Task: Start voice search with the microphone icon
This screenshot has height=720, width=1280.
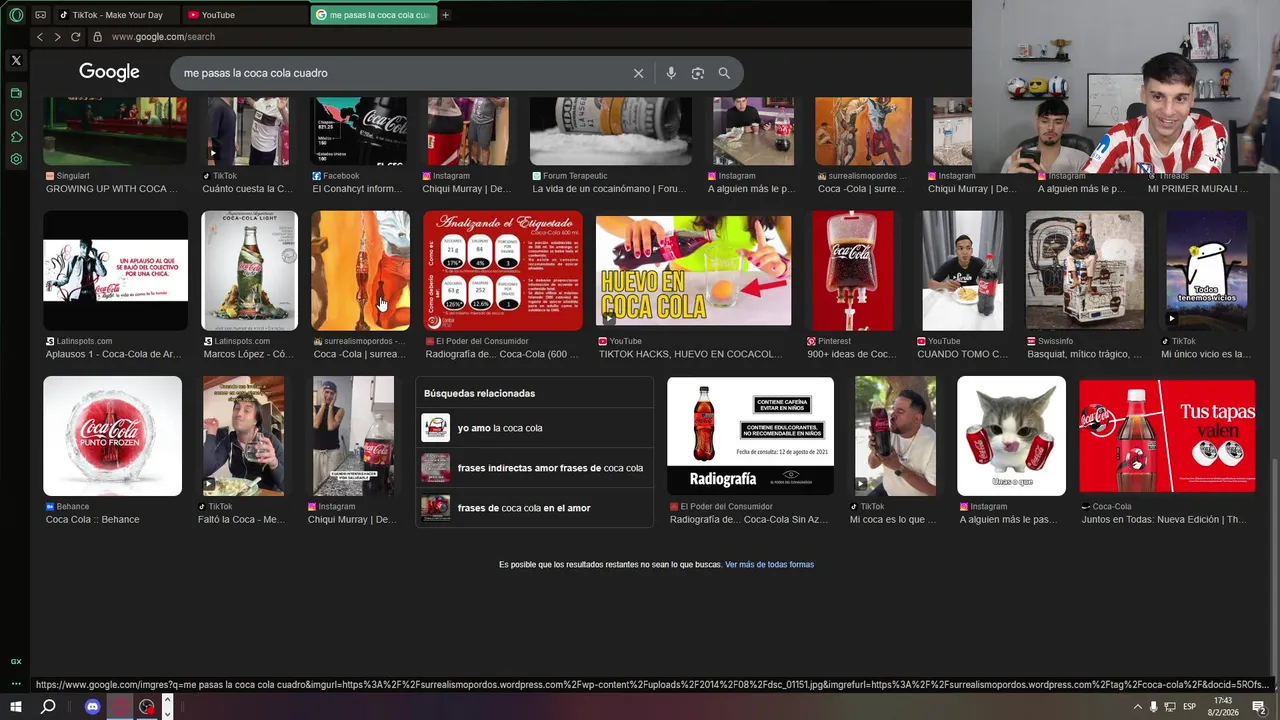Action: (671, 73)
